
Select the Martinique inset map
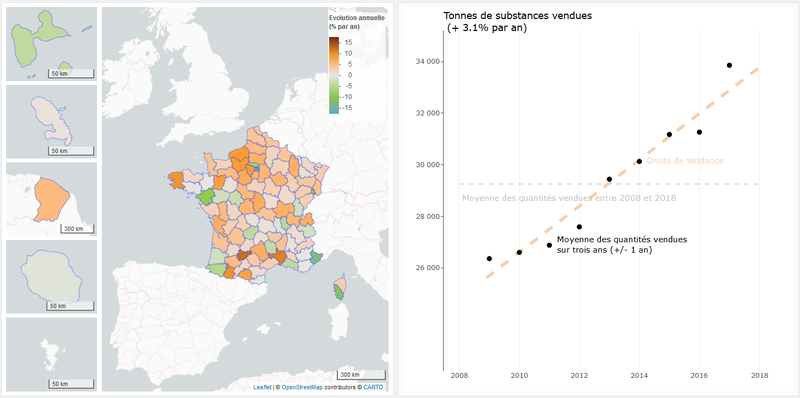click(52, 121)
